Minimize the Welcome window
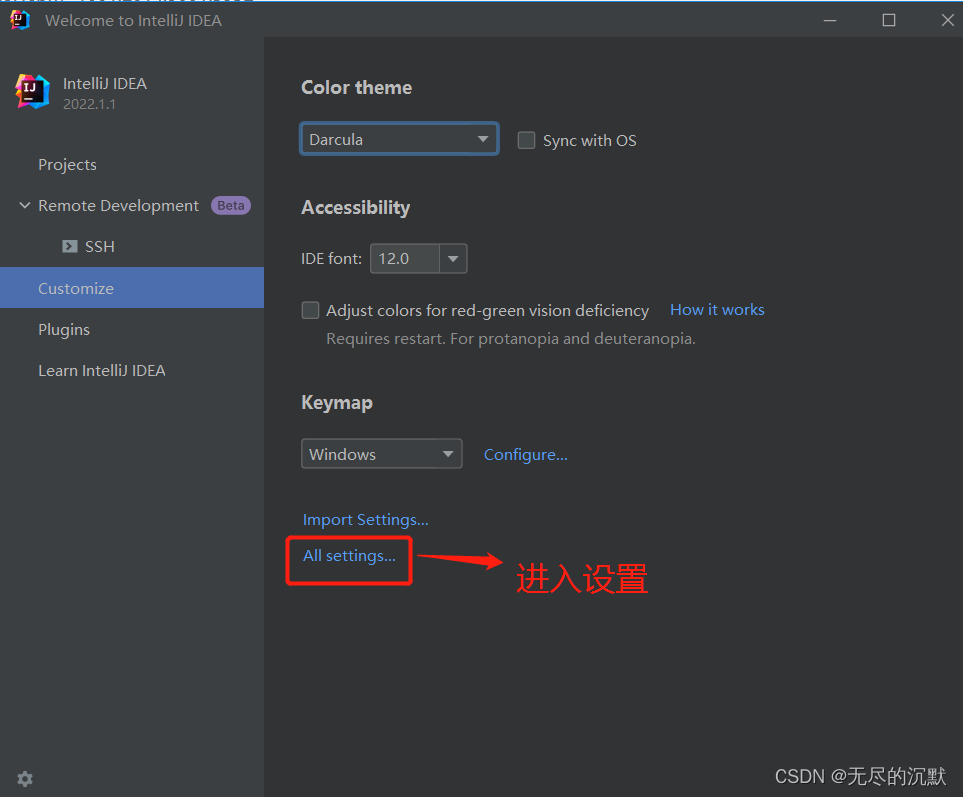 (830, 20)
